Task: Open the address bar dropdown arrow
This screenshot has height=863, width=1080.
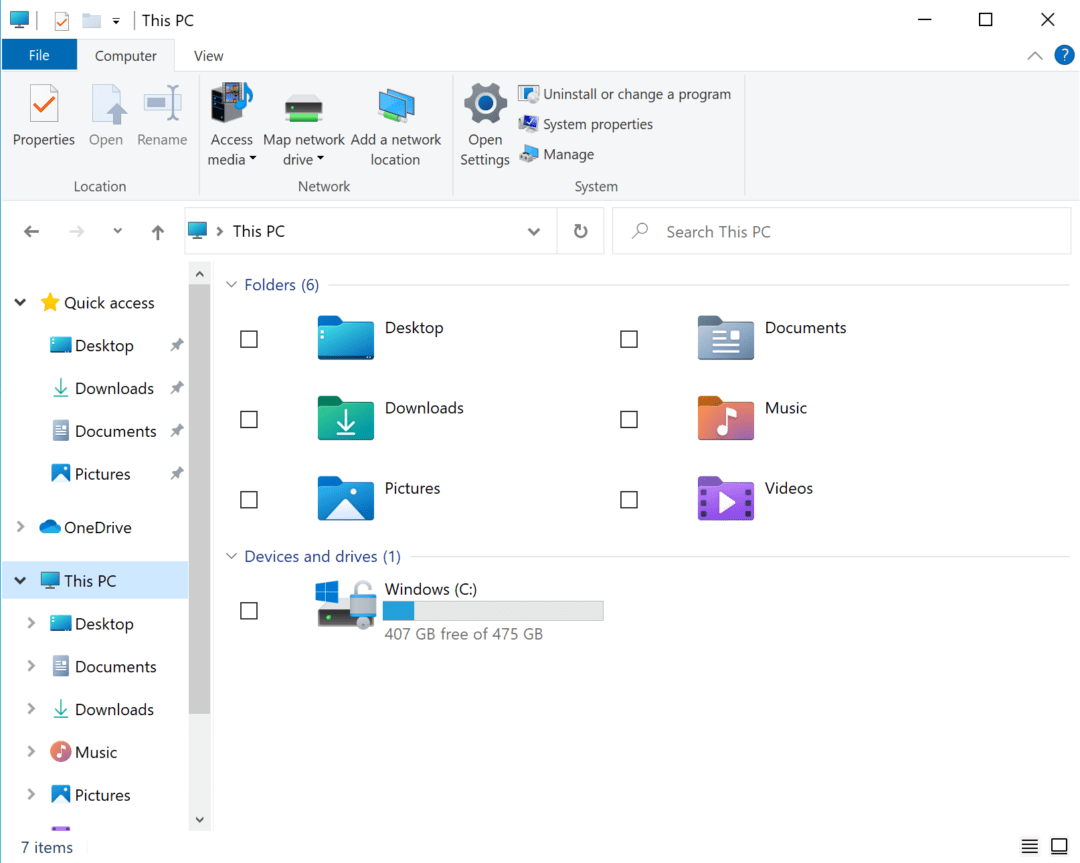Action: pos(533,231)
